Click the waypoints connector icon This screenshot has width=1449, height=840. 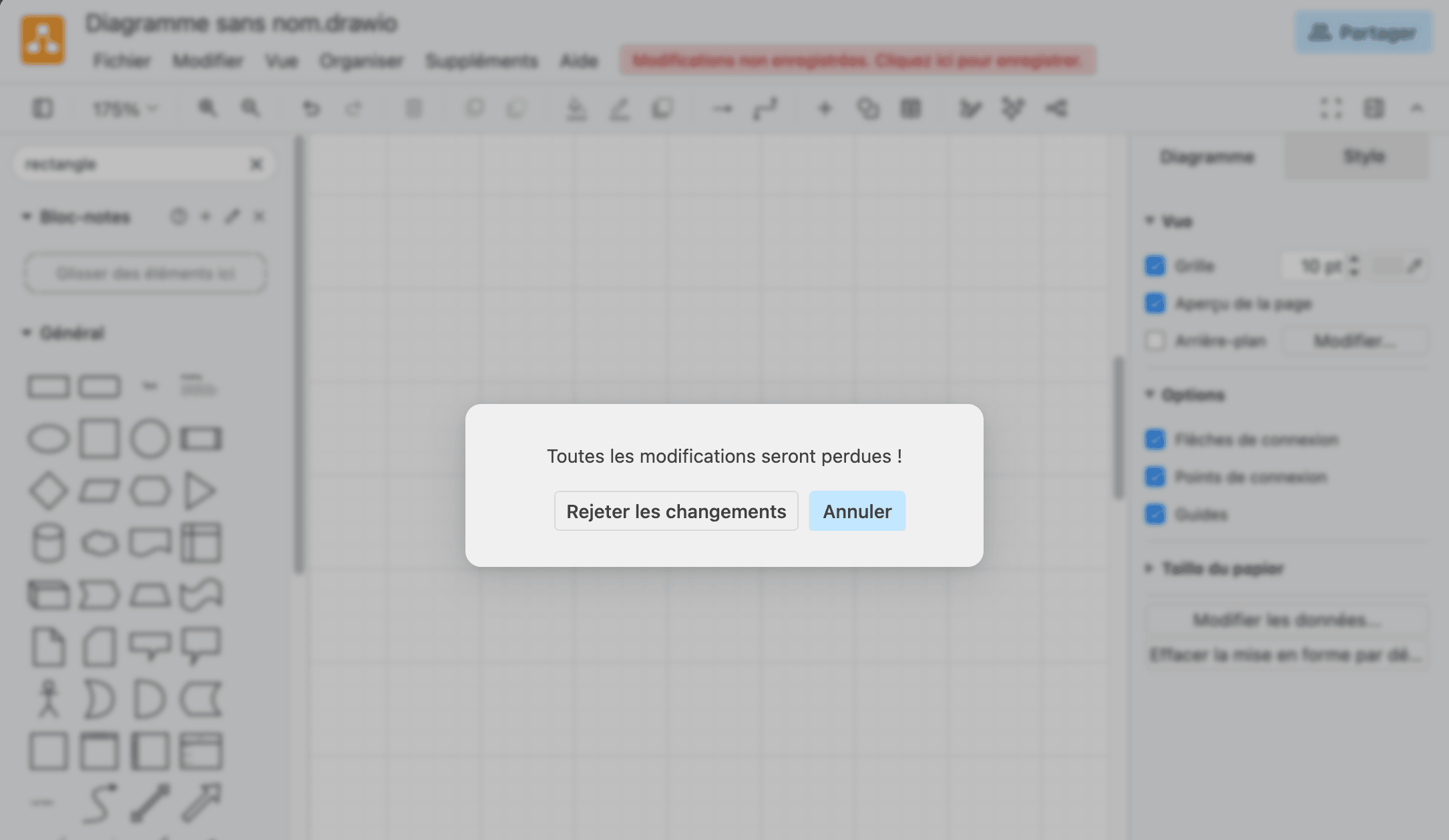(x=765, y=108)
